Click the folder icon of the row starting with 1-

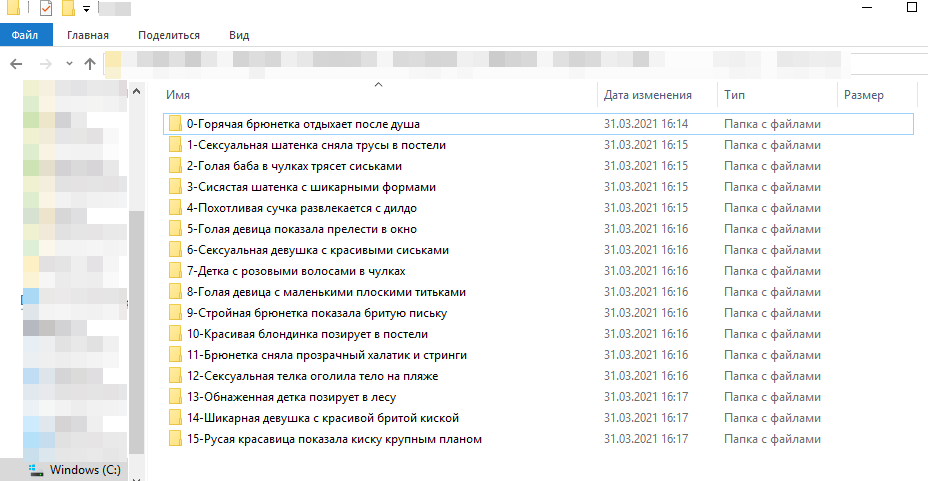(175, 145)
